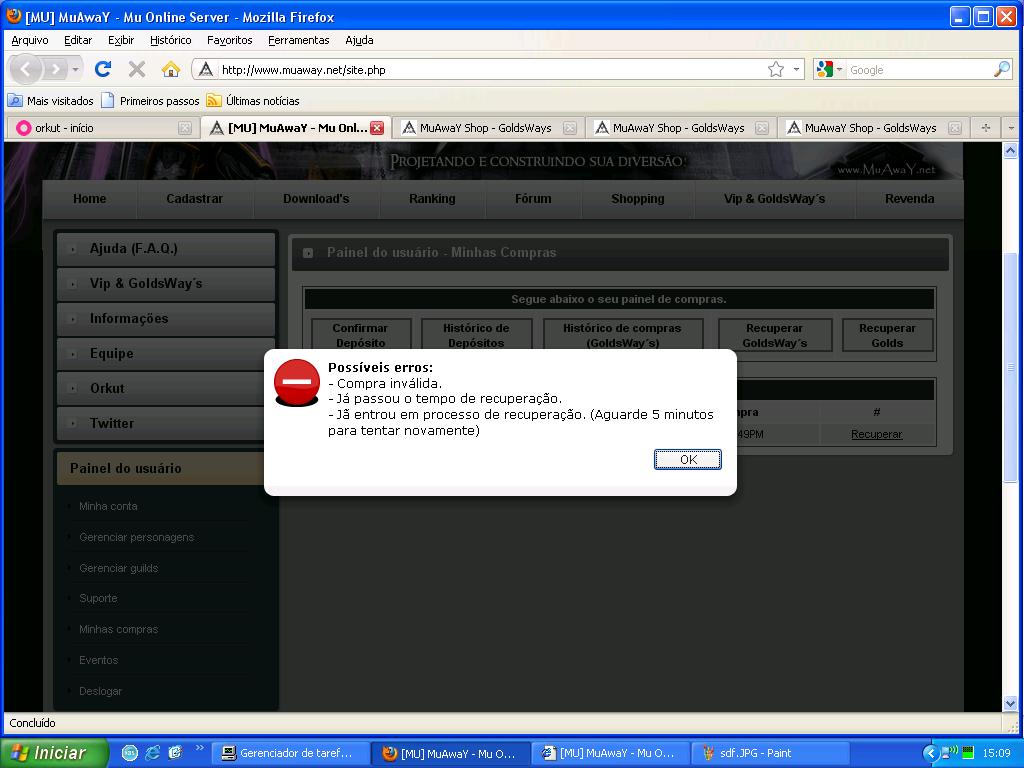Screen dimensions: 1024x768
Task: Click Histórico de compras (GoldsWay's) button
Action: point(622,335)
